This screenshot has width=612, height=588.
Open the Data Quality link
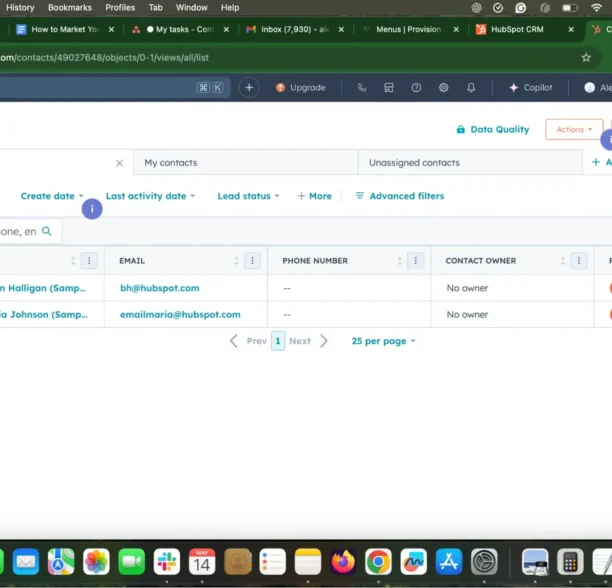[x=493, y=130]
